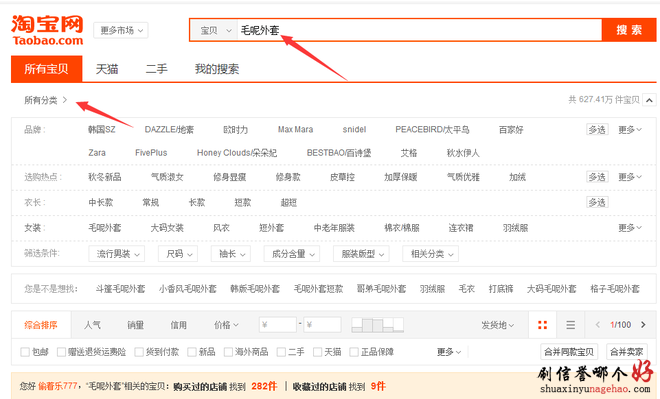Tick the 新品 checkbox
This screenshot has width=660, height=399.
(x=192, y=352)
